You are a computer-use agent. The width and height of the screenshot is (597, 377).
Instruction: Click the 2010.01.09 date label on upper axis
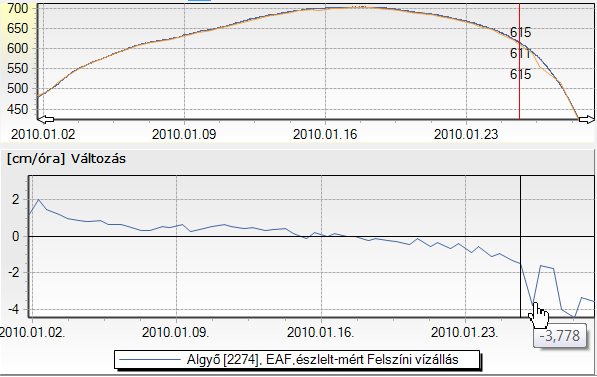click(x=184, y=134)
